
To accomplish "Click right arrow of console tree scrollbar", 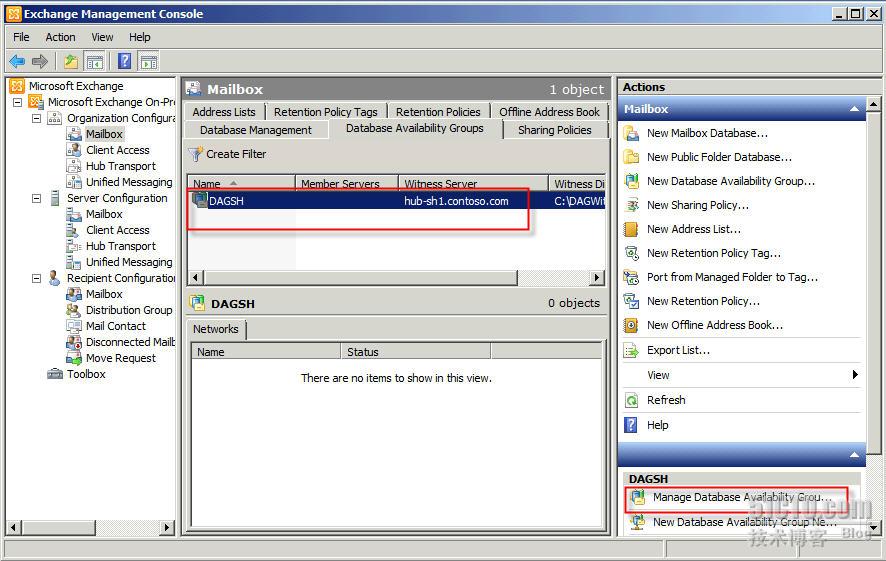I will (166, 528).
